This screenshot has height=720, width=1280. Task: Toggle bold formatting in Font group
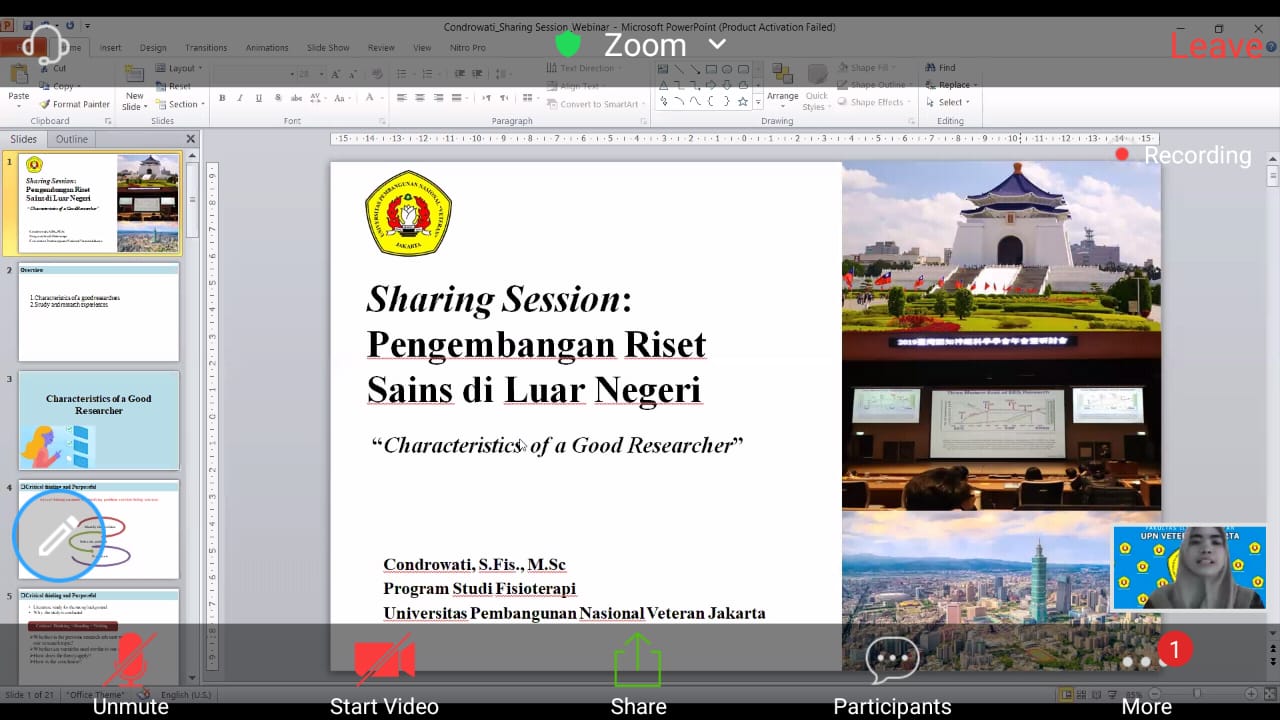222,98
